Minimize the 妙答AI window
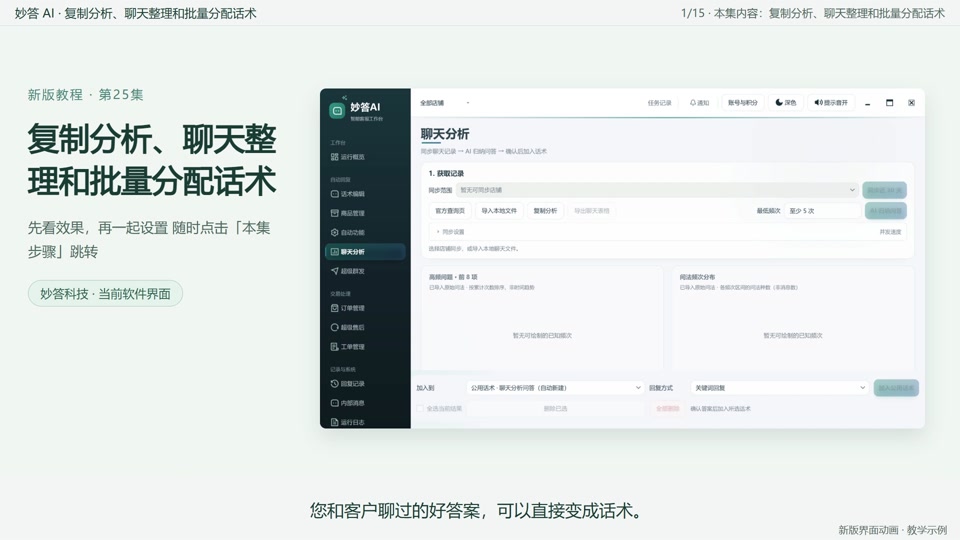 click(x=868, y=103)
